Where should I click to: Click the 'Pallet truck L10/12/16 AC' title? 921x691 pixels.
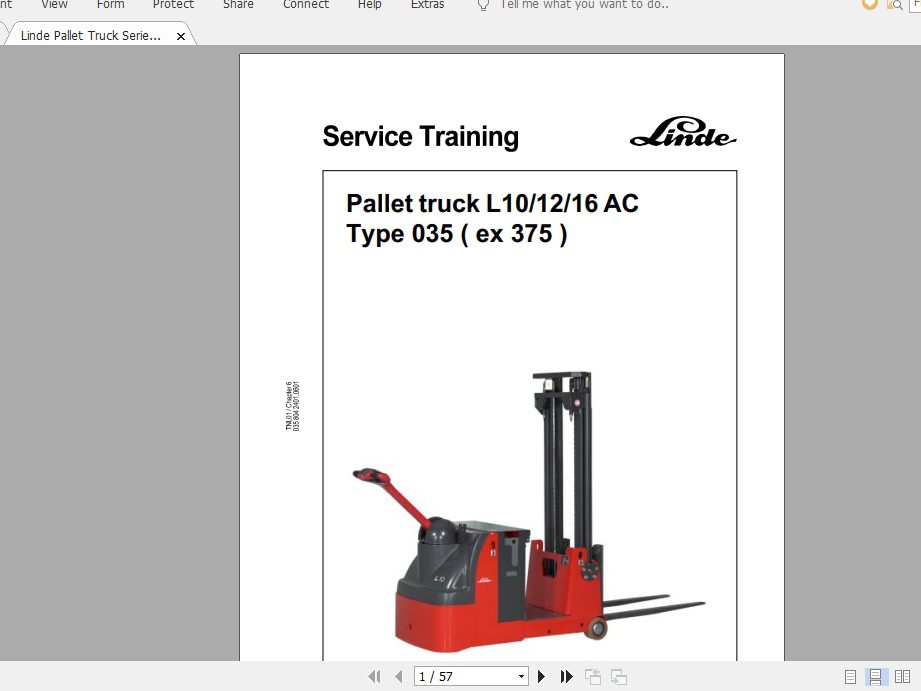(492, 203)
